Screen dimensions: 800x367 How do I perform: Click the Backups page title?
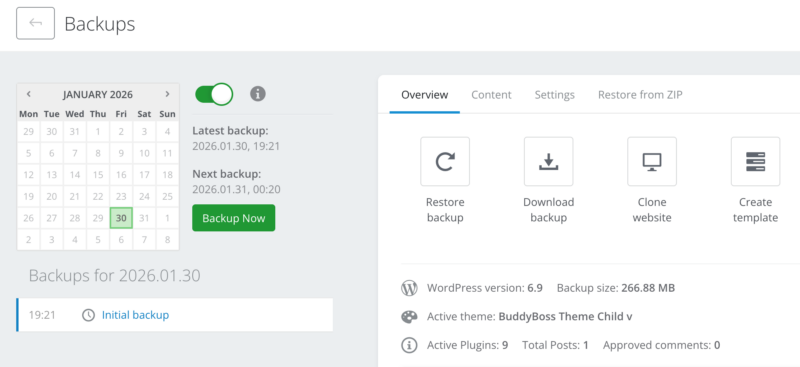(99, 24)
